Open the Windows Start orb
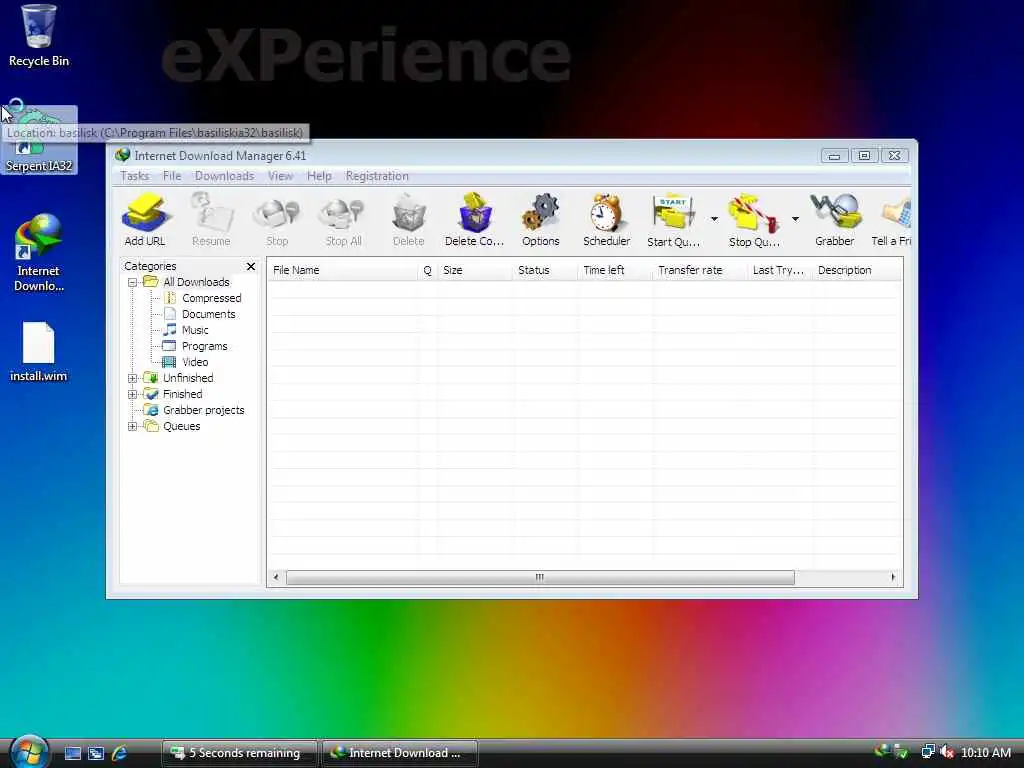The width and height of the screenshot is (1024, 768). tap(29, 752)
